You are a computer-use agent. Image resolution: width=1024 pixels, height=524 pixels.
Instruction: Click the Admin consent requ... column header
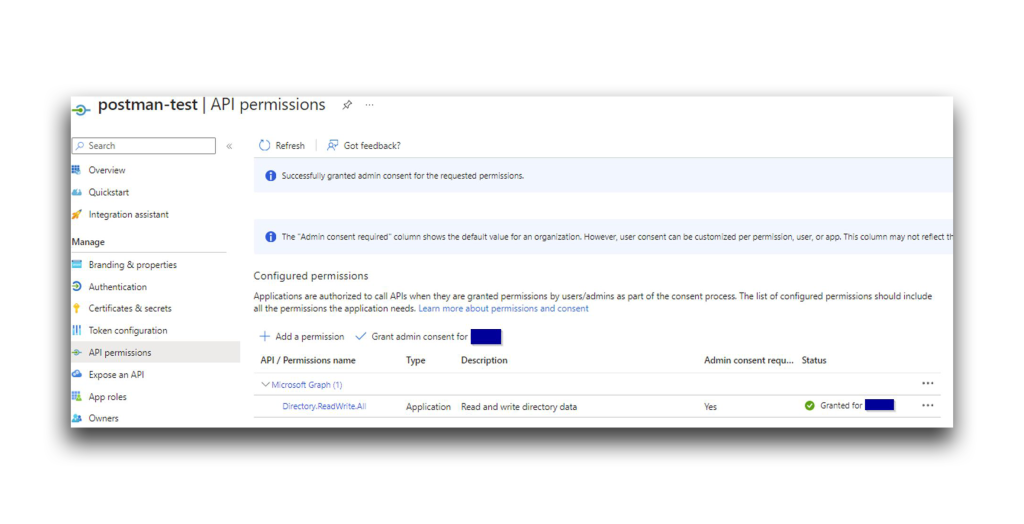point(748,360)
